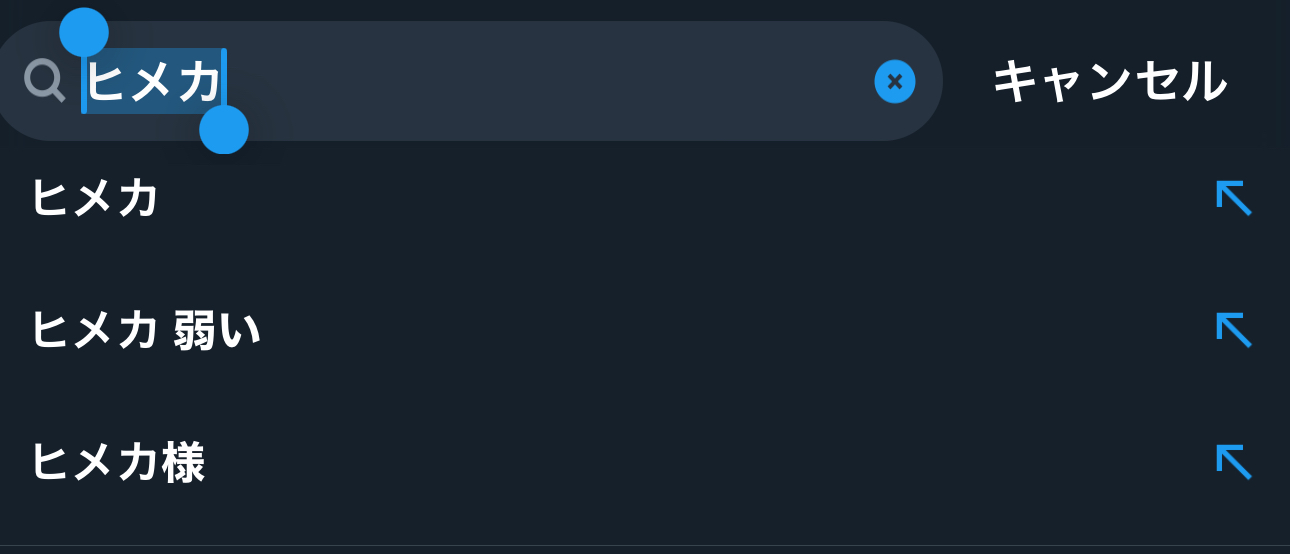Image resolution: width=1290 pixels, height=554 pixels.
Task: Insert ヒメカ様 using its arrow icon
Action: coord(1234,462)
